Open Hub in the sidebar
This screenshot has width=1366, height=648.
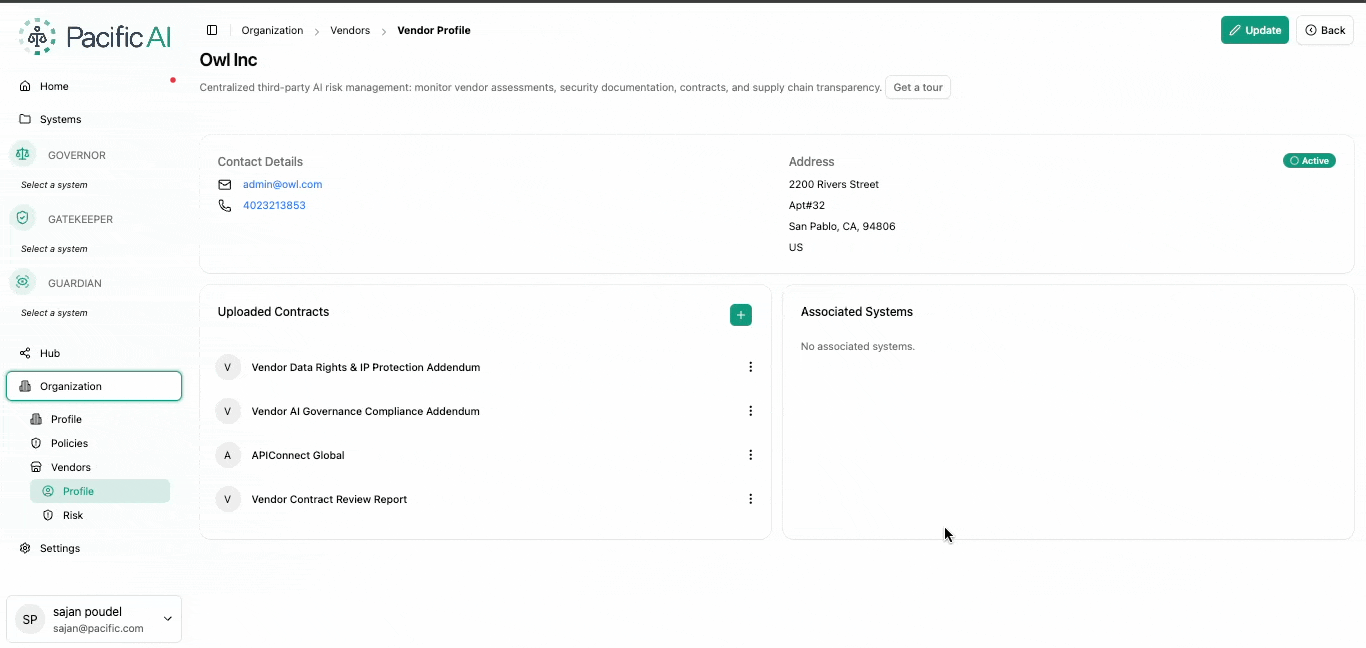tap(50, 353)
